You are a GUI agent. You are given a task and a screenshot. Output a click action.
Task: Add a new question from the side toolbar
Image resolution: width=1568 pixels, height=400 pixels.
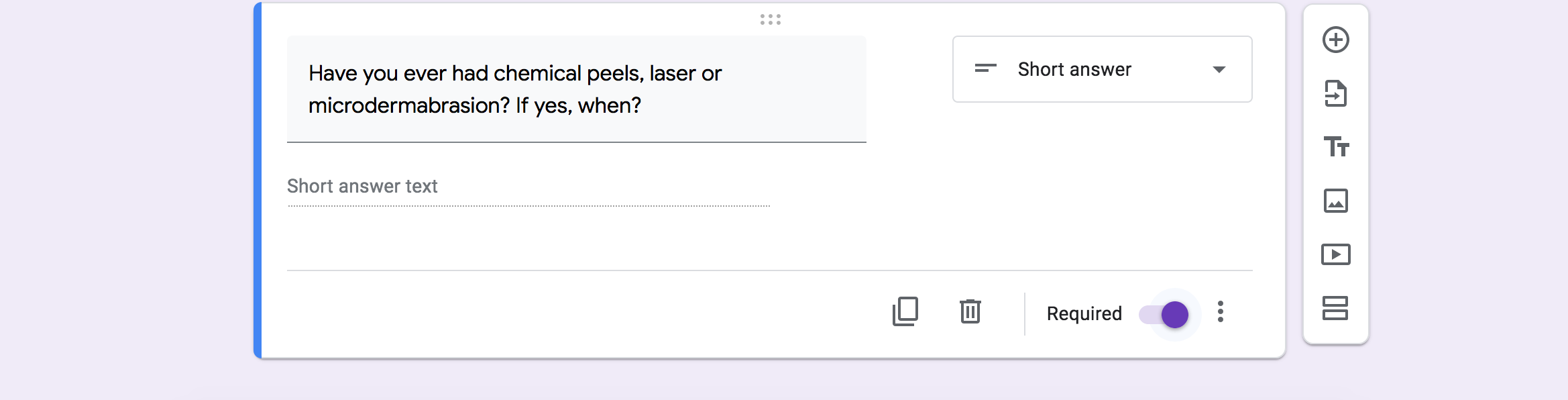(1335, 40)
